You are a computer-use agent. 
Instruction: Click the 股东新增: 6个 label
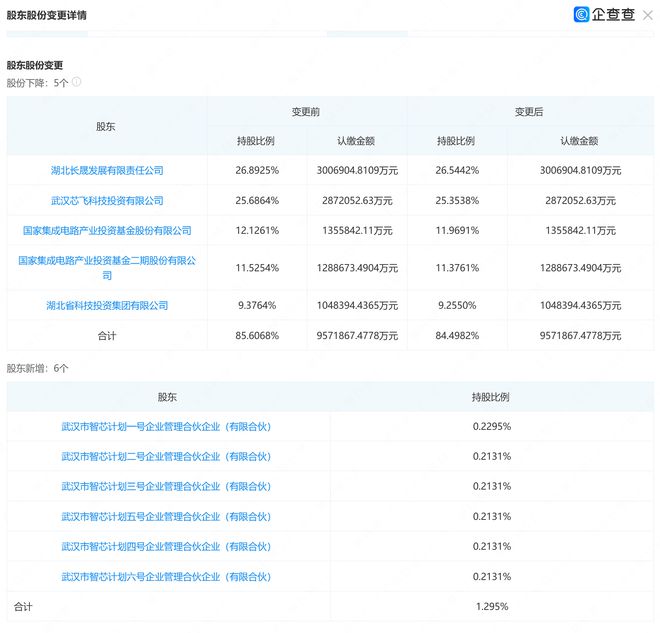tap(37, 369)
